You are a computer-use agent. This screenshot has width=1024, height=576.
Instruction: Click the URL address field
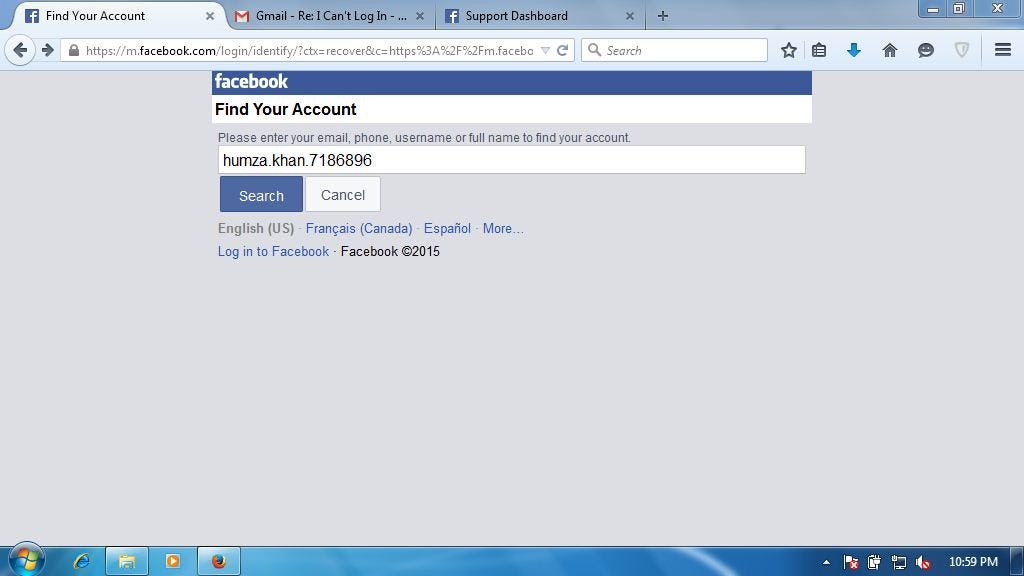(x=310, y=50)
